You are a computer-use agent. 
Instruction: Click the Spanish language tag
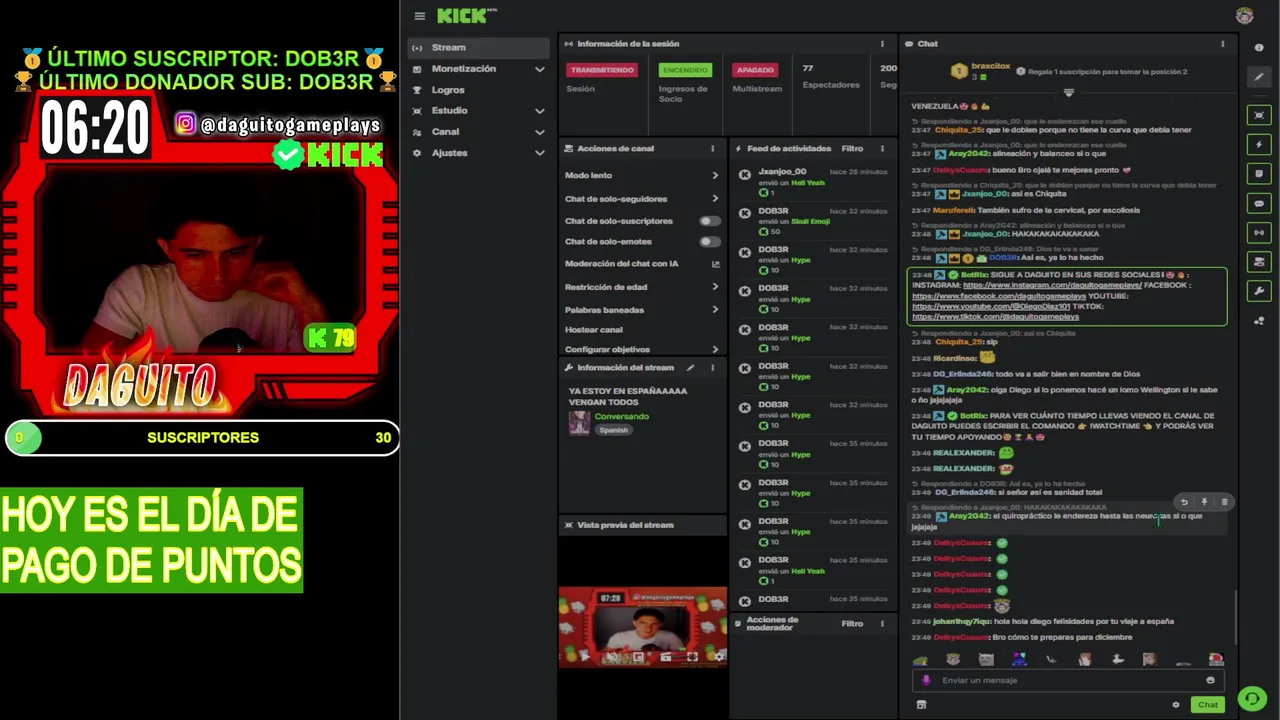coord(614,430)
